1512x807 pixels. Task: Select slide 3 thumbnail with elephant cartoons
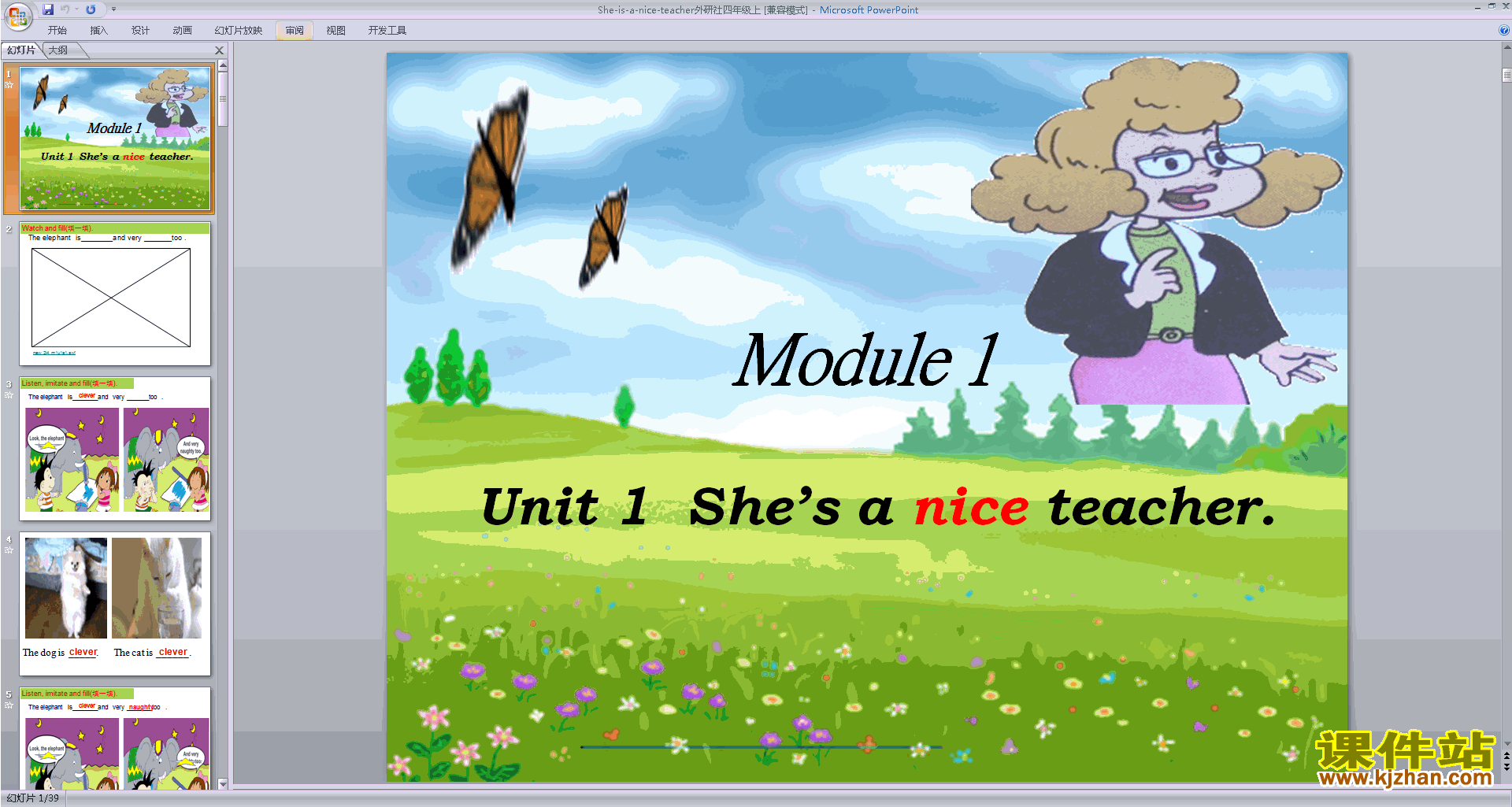point(115,449)
